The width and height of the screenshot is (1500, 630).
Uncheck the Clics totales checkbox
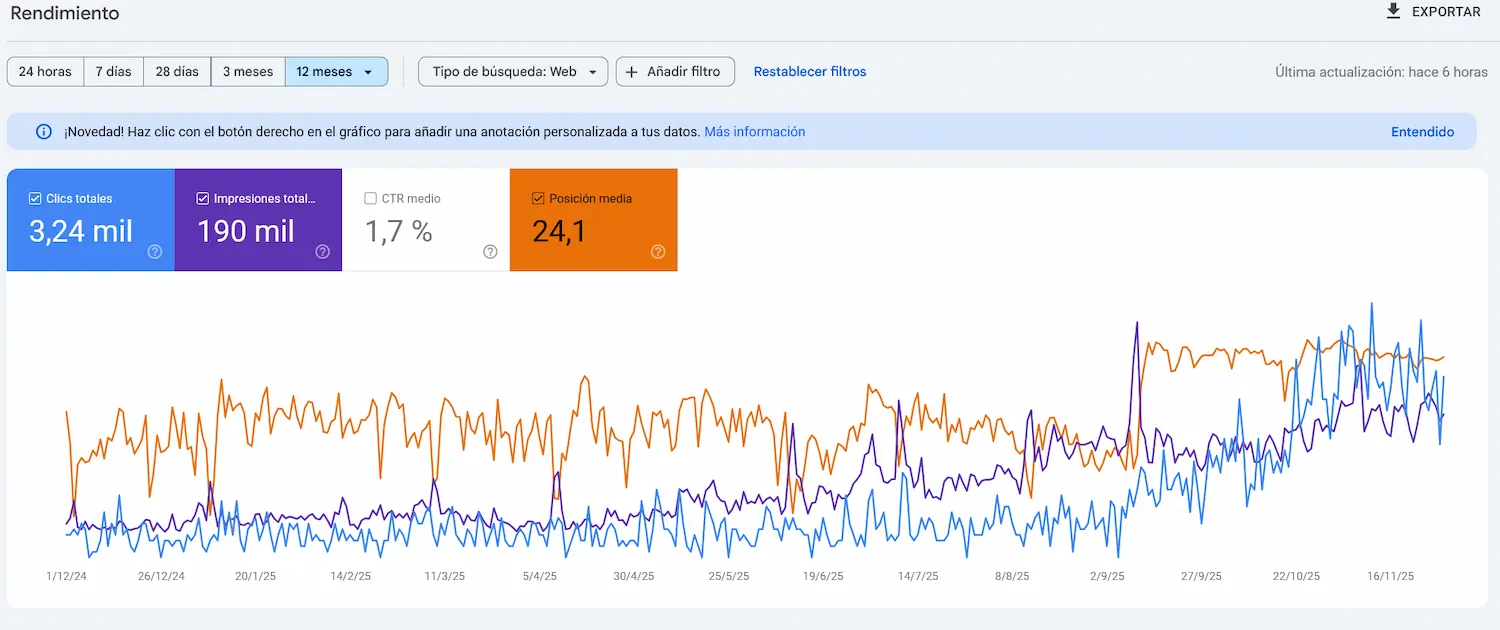tap(35, 199)
